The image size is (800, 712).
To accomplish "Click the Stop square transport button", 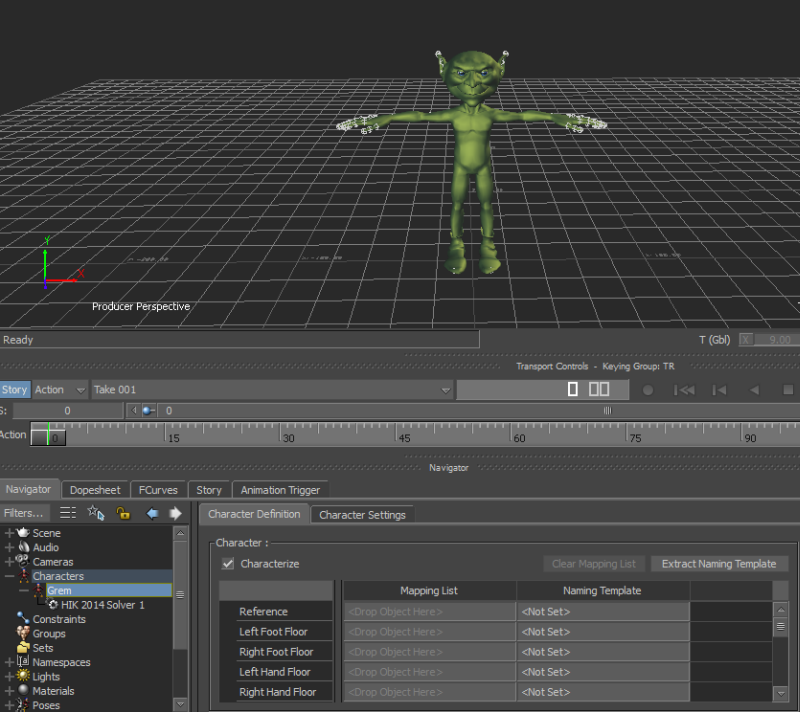I will tap(787, 390).
